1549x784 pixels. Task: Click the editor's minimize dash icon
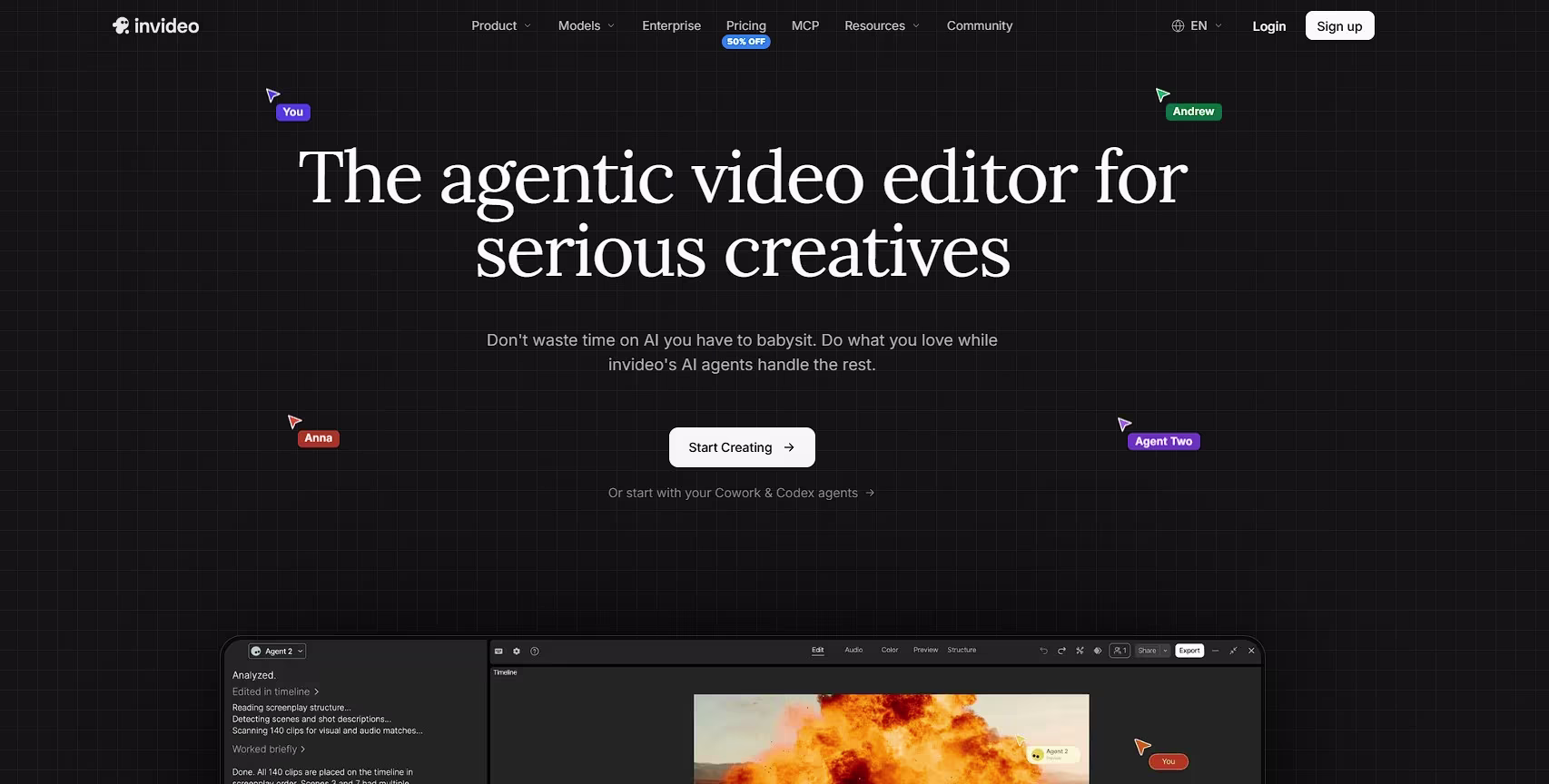point(1215,651)
